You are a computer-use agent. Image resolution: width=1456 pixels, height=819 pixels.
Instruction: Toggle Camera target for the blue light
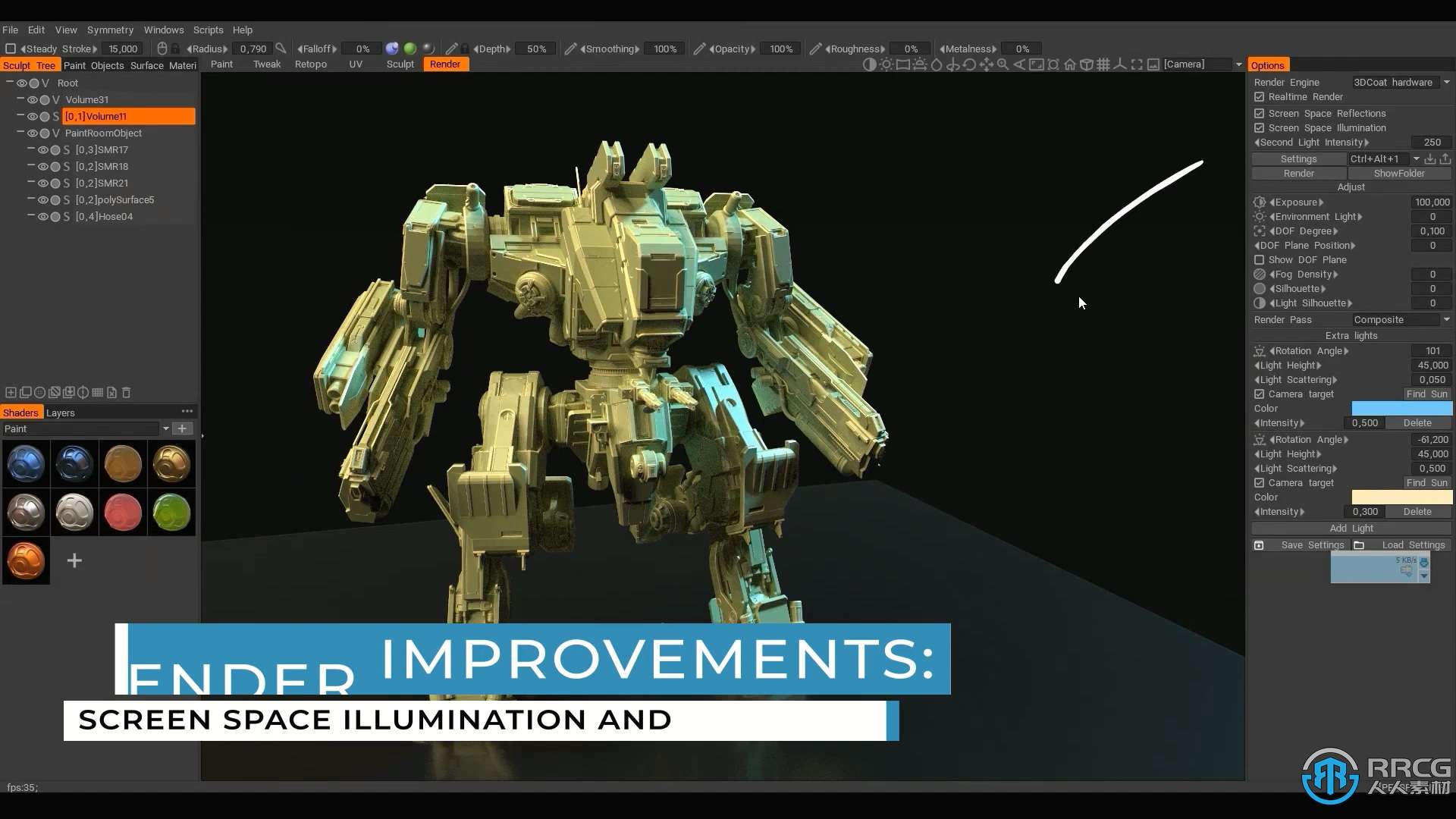click(1260, 394)
